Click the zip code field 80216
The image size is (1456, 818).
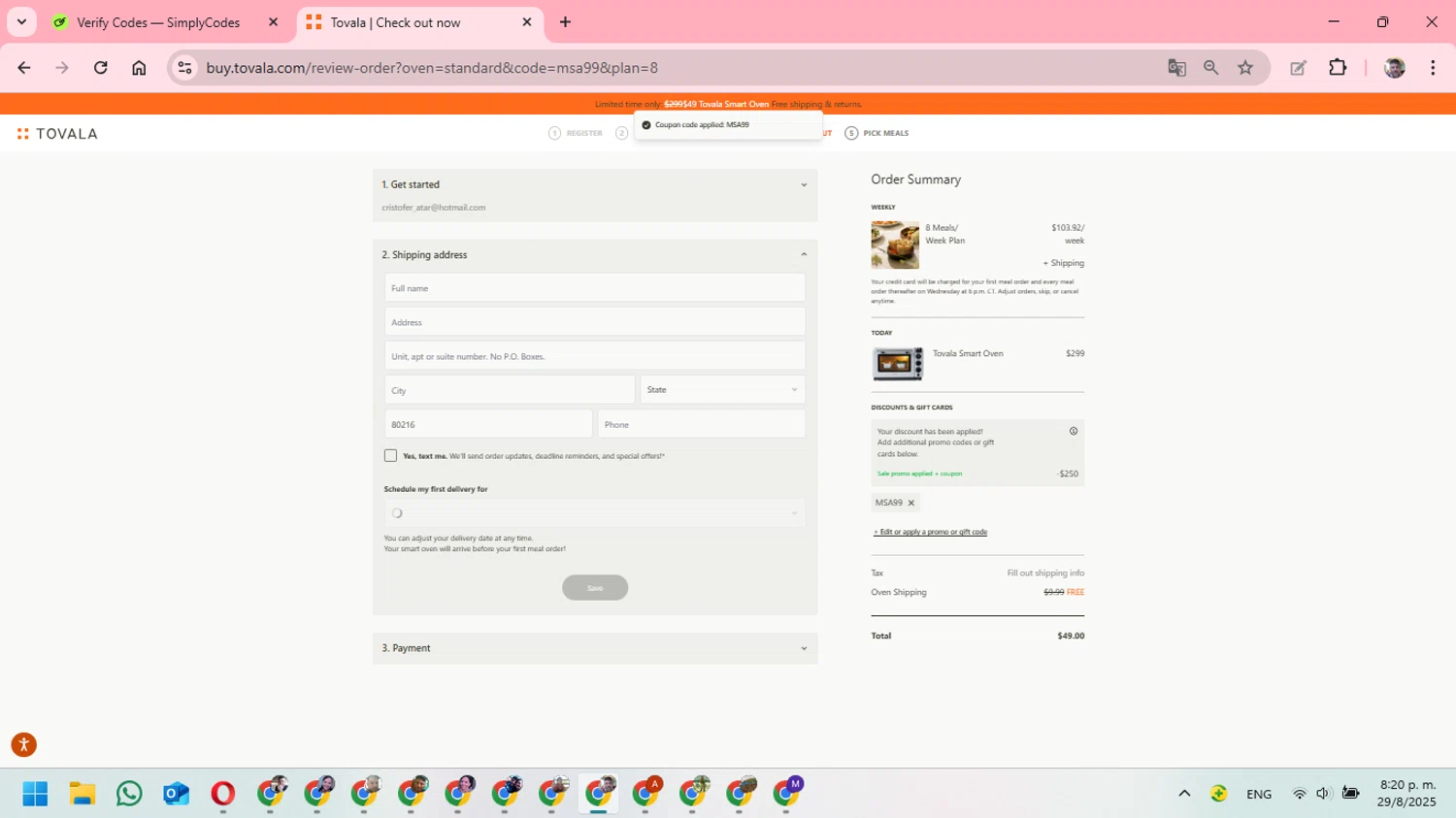click(488, 424)
